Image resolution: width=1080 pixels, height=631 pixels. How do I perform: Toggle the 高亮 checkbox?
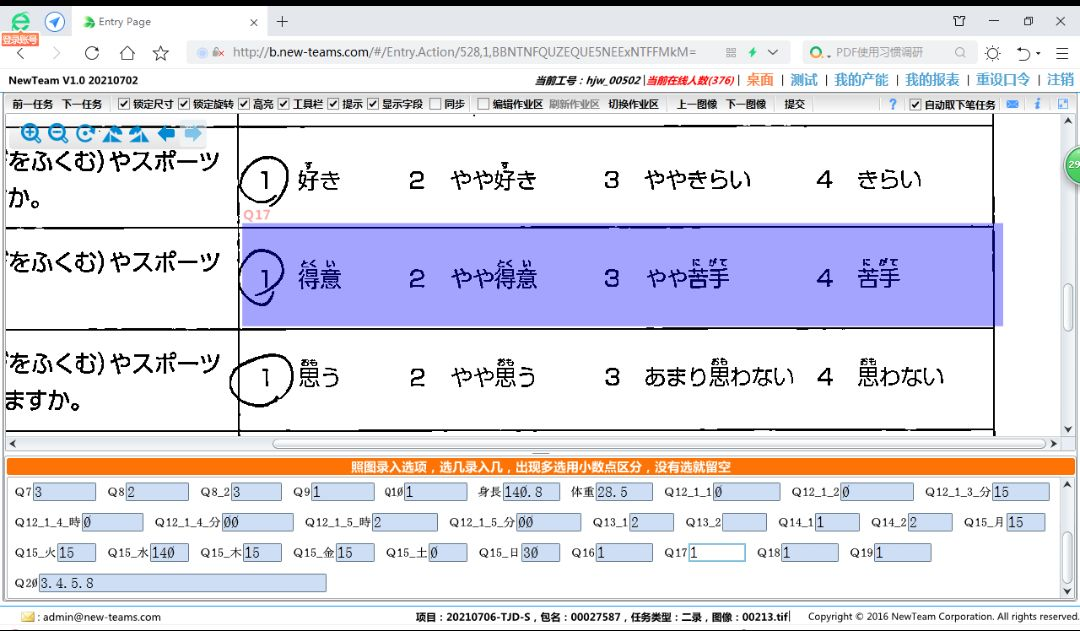click(245, 104)
